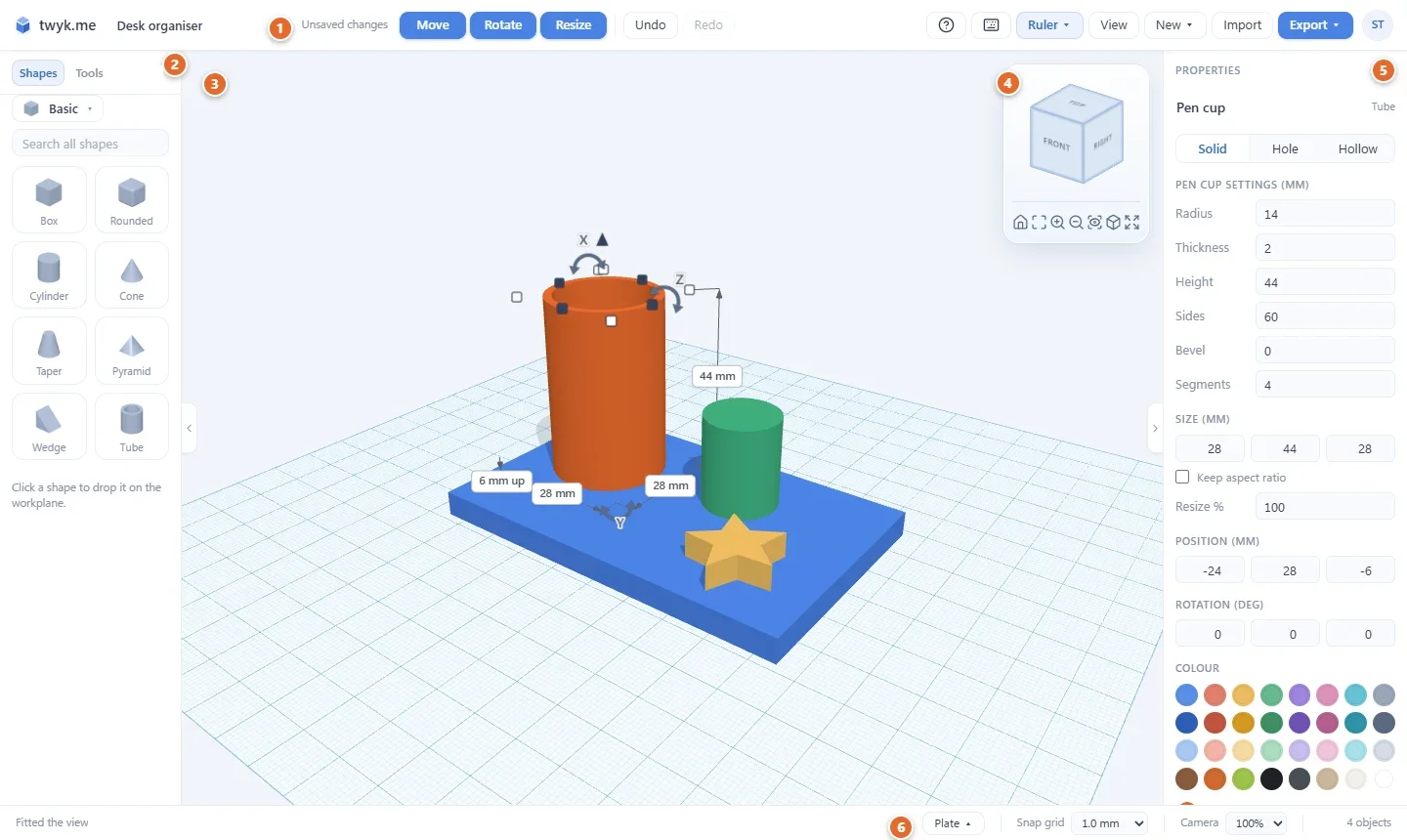Add a Cone shape to the workplane
This screenshot has width=1407, height=840.
(x=132, y=275)
